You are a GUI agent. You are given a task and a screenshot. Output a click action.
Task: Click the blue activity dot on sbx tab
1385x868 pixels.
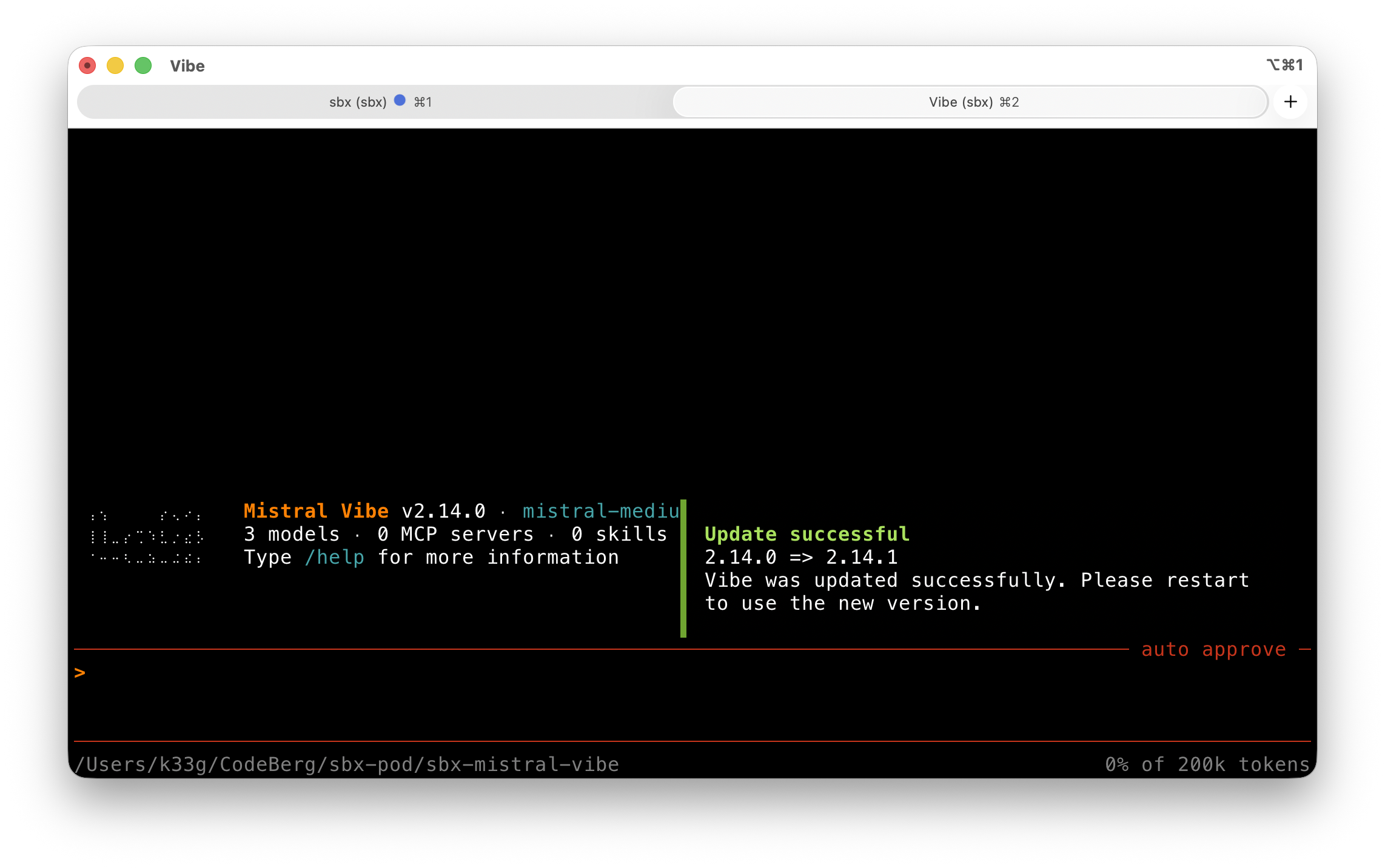point(400,101)
